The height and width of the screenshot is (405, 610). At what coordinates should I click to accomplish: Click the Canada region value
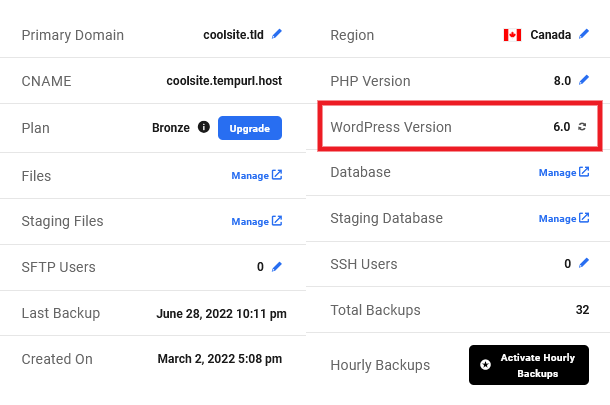pyautogui.click(x=550, y=35)
